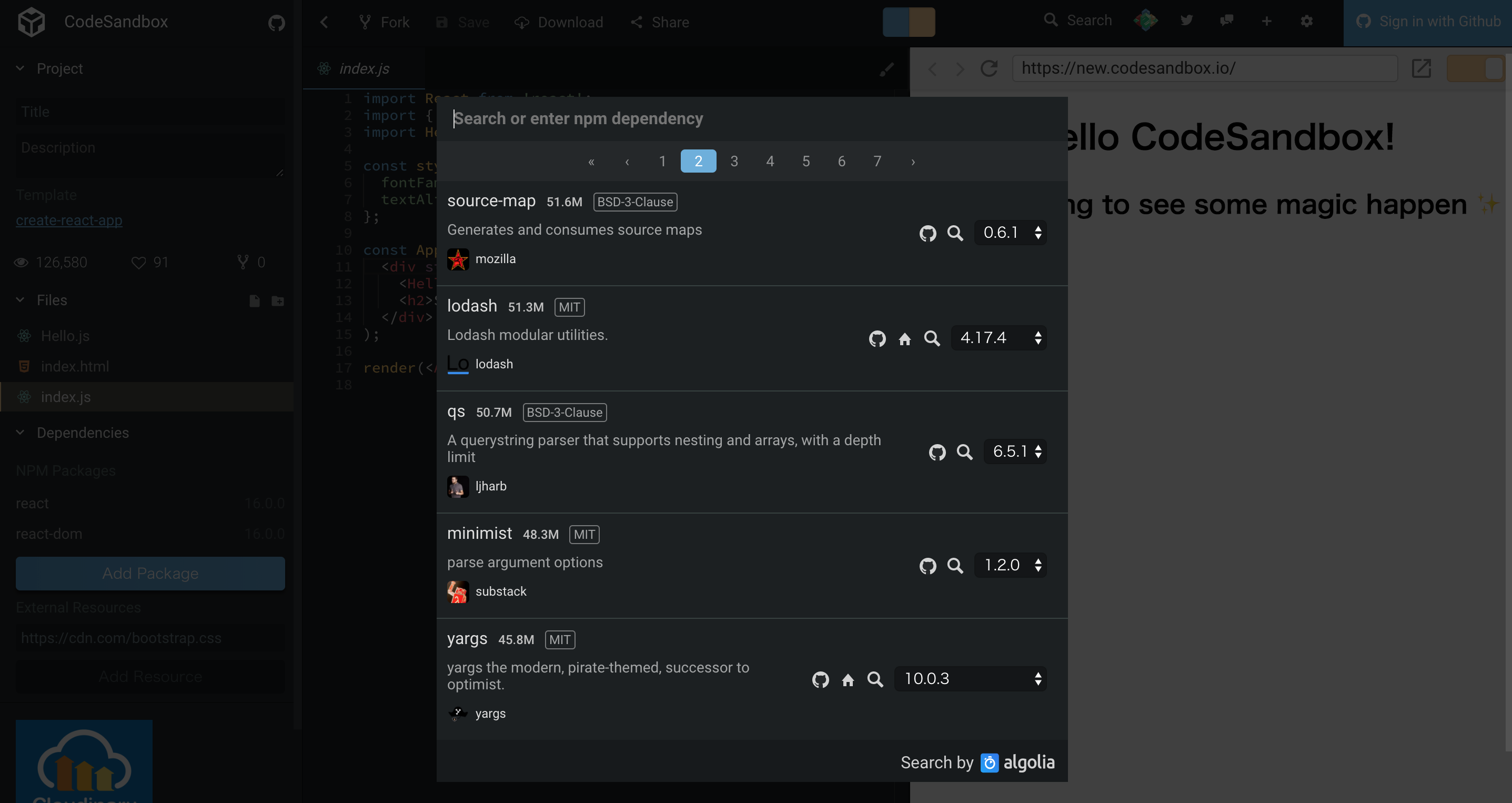
Task: Open Hello.js in file tree
Action: 65,336
